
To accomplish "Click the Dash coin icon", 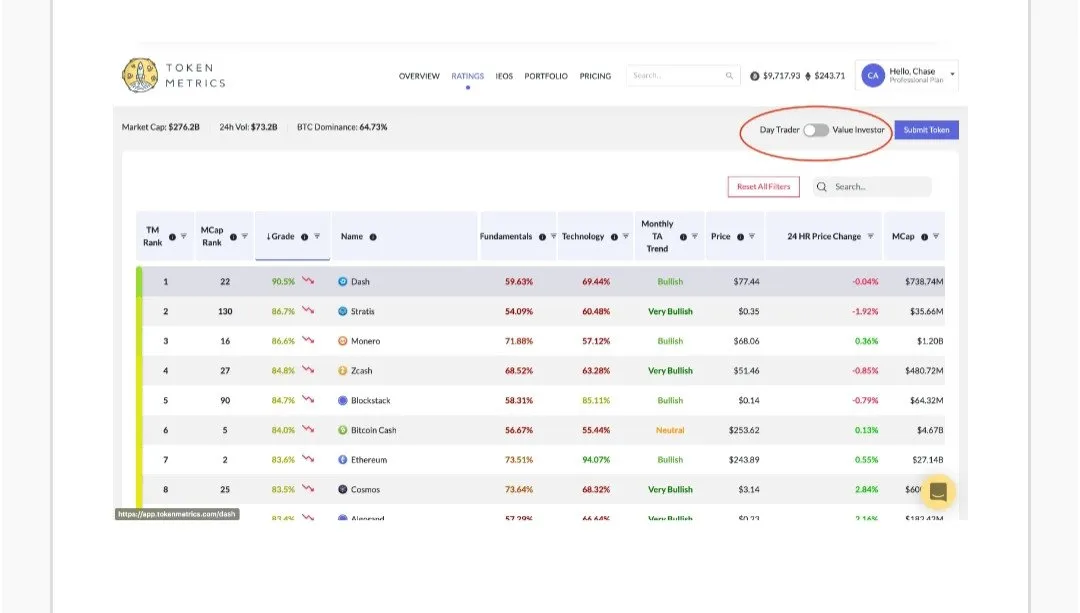I will 342,282.
